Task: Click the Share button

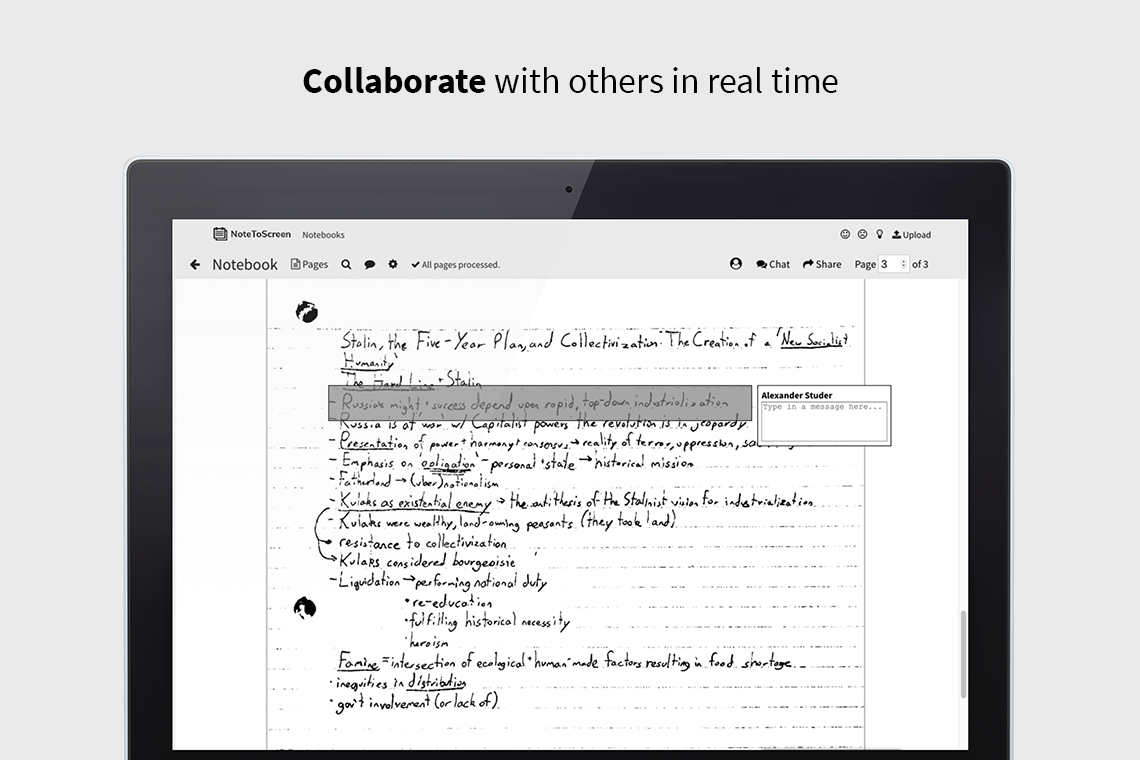Action: [x=822, y=264]
